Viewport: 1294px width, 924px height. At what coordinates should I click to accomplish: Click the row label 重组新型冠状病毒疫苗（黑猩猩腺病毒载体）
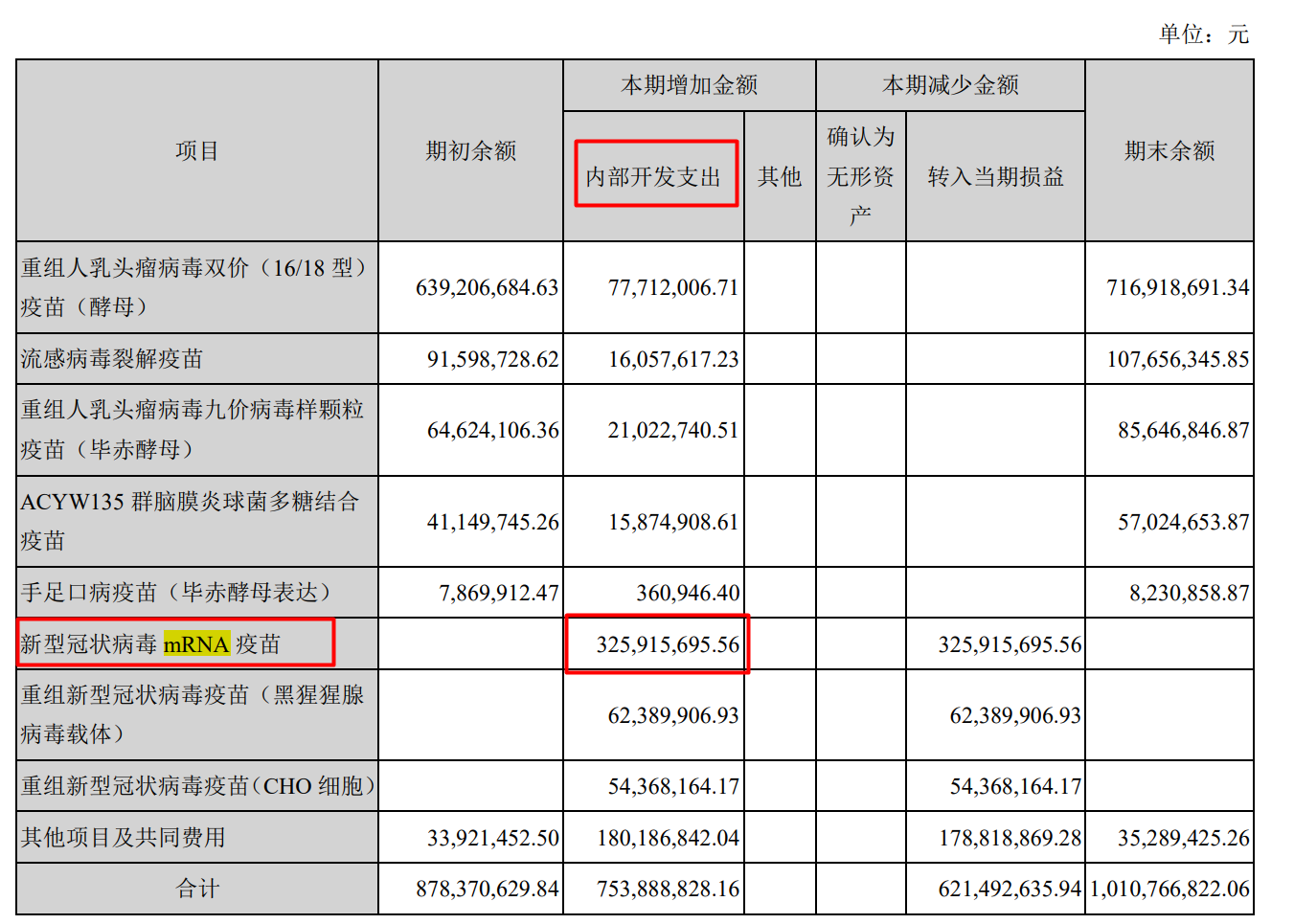pyautogui.click(x=193, y=714)
